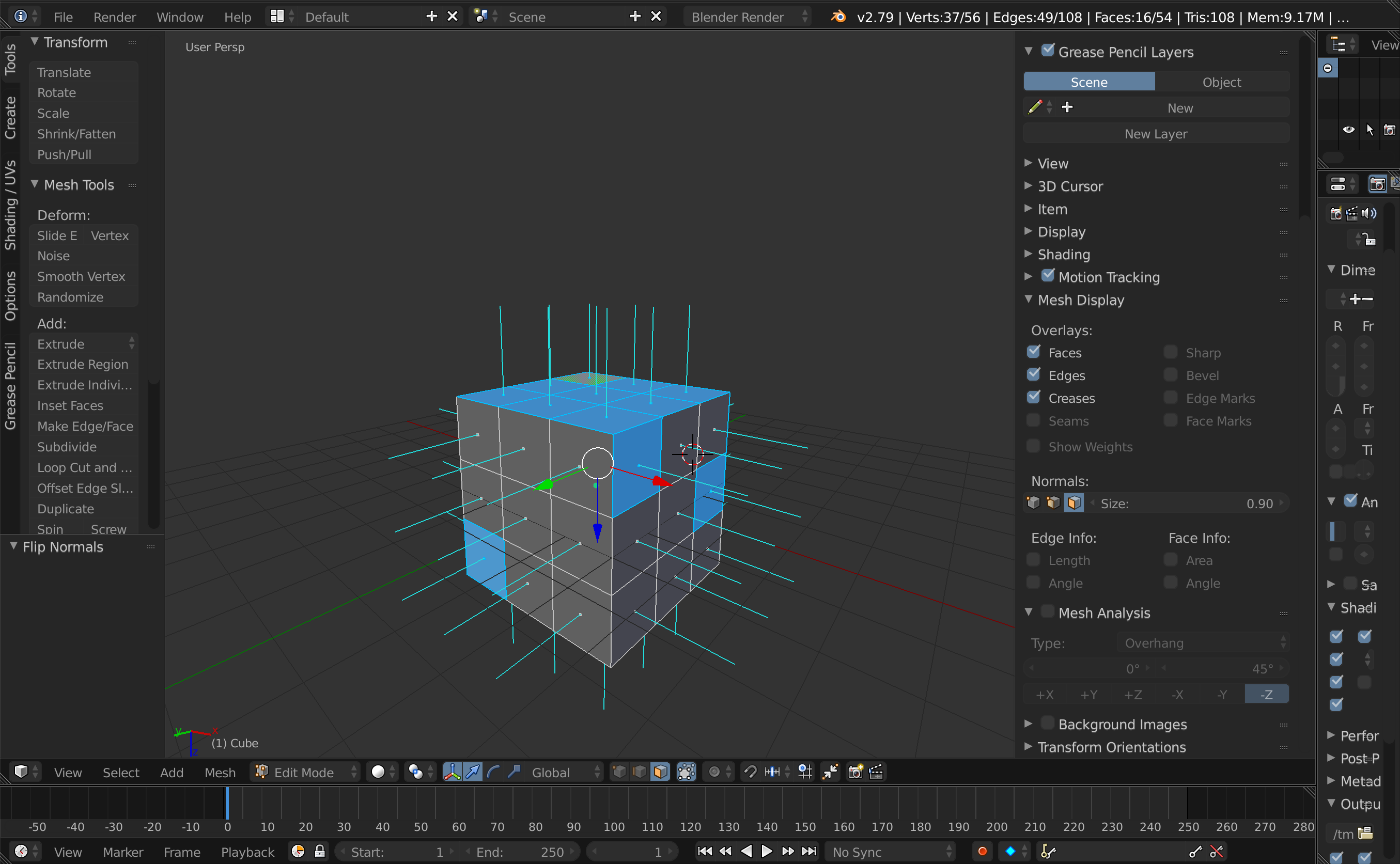Viewport: 1400px width, 864px height.
Task: Open the Overhang type dropdown in Mesh Analysis
Action: tap(1203, 642)
